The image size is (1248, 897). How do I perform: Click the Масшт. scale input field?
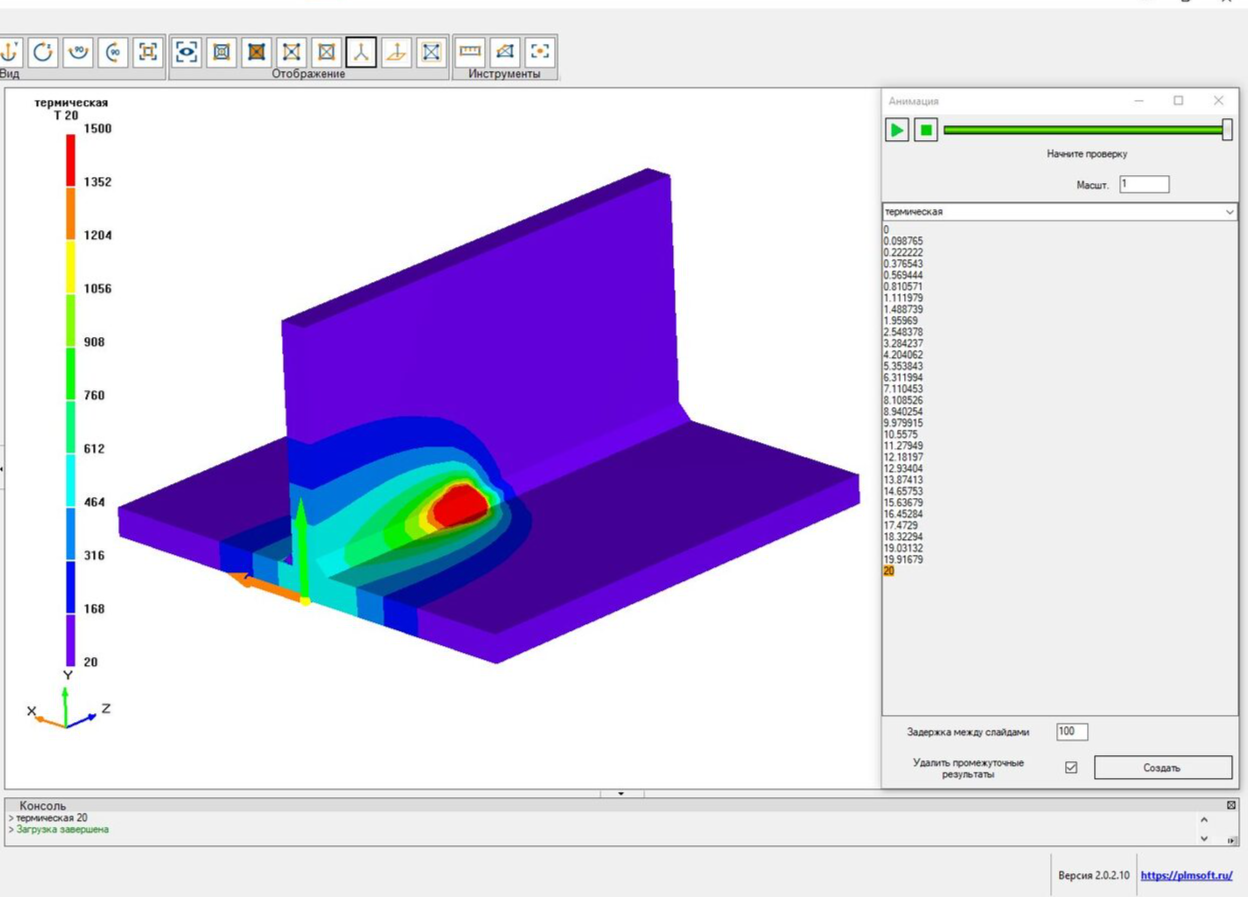click(x=1144, y=184)
